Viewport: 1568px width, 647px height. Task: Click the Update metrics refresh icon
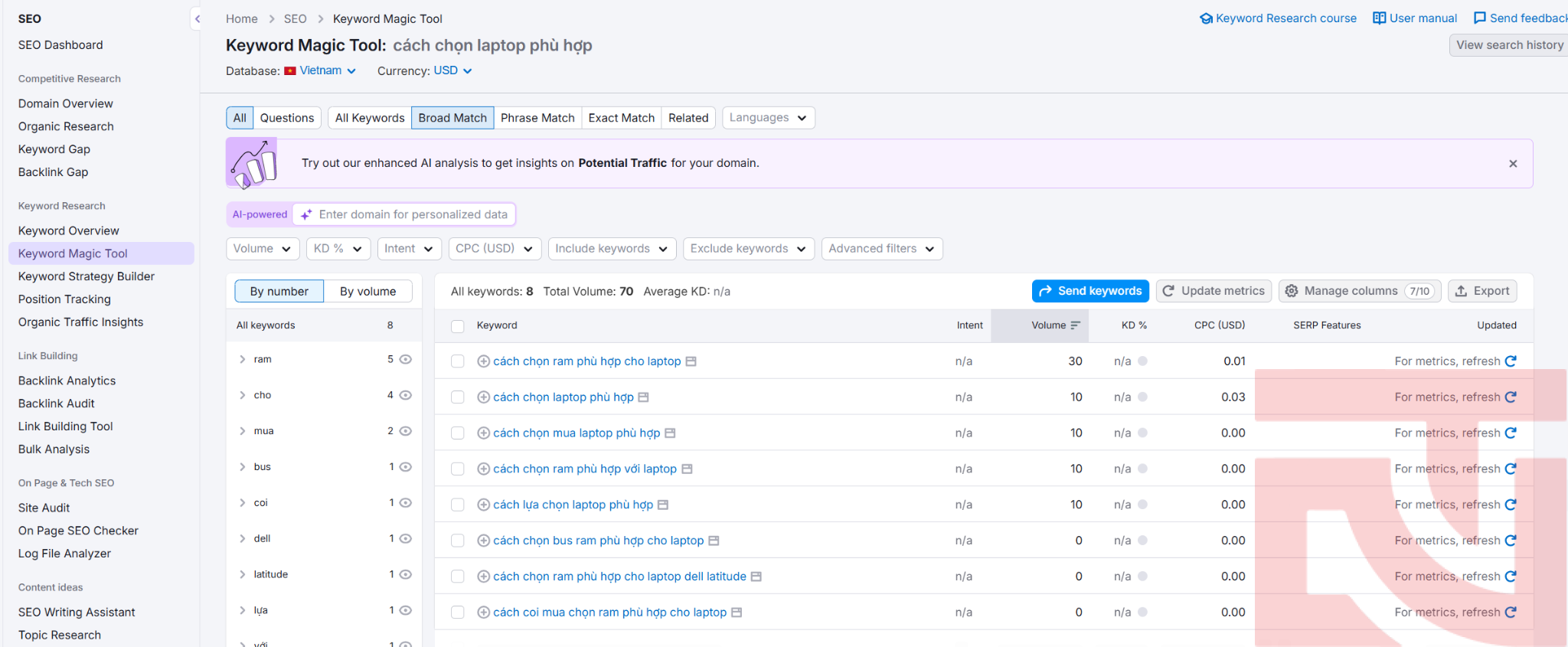[1168, 291]
